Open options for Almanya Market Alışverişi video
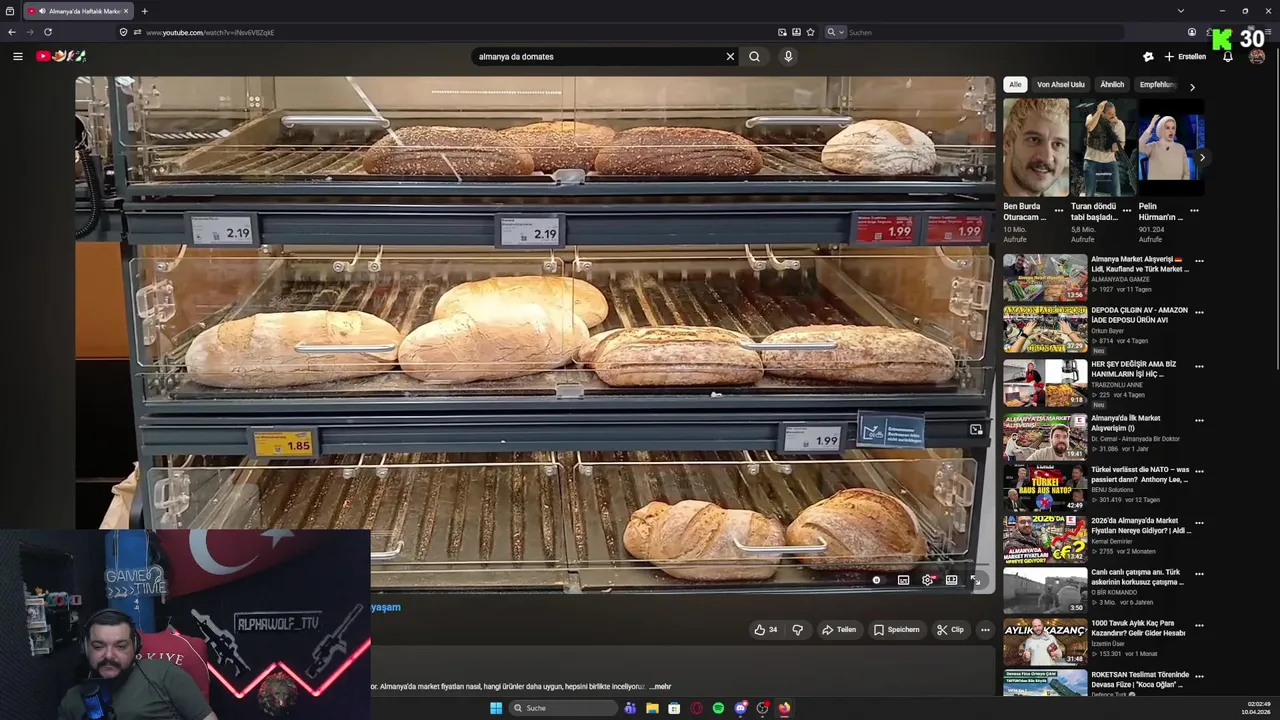Image resolution: width=1280 pixels, height=720 pixels. (x=1199, y=262)
